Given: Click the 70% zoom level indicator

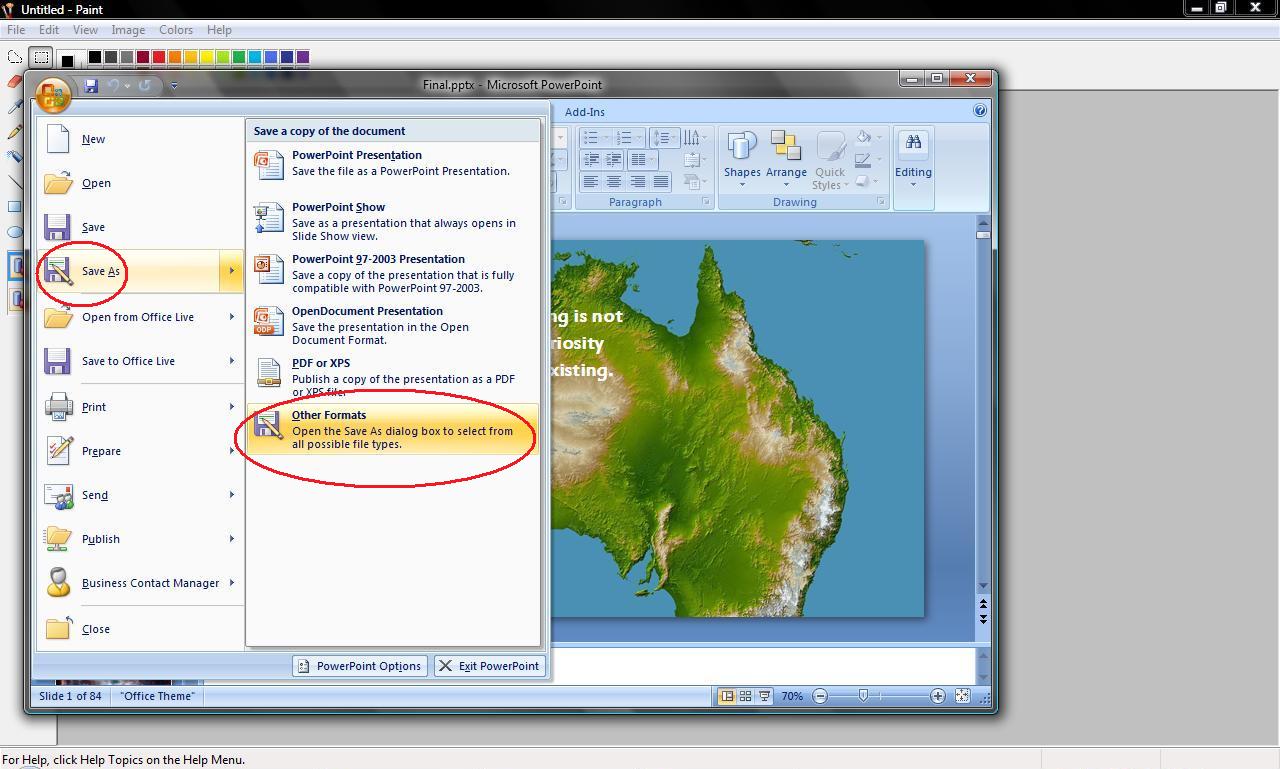Looking at the screenshot, I should click(792, 696).
